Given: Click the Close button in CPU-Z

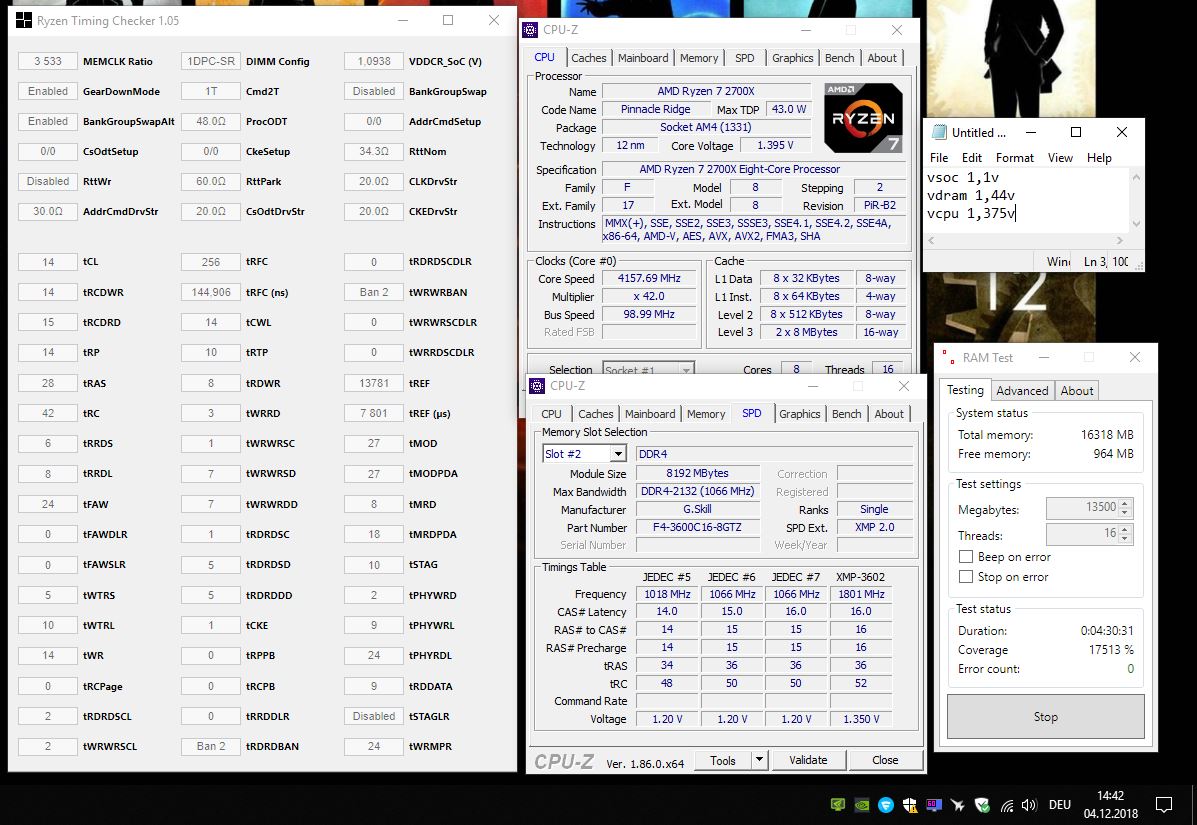Looking at the screenshot, I should click(x=885, y=760).
